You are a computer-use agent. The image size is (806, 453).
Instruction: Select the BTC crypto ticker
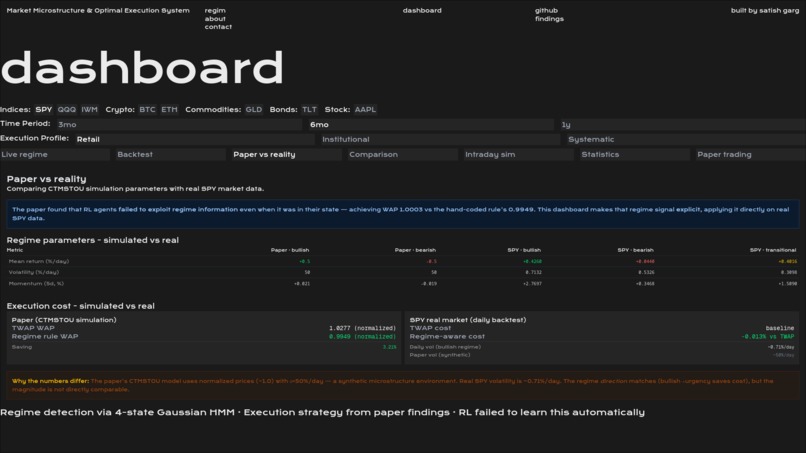point(147,110)
